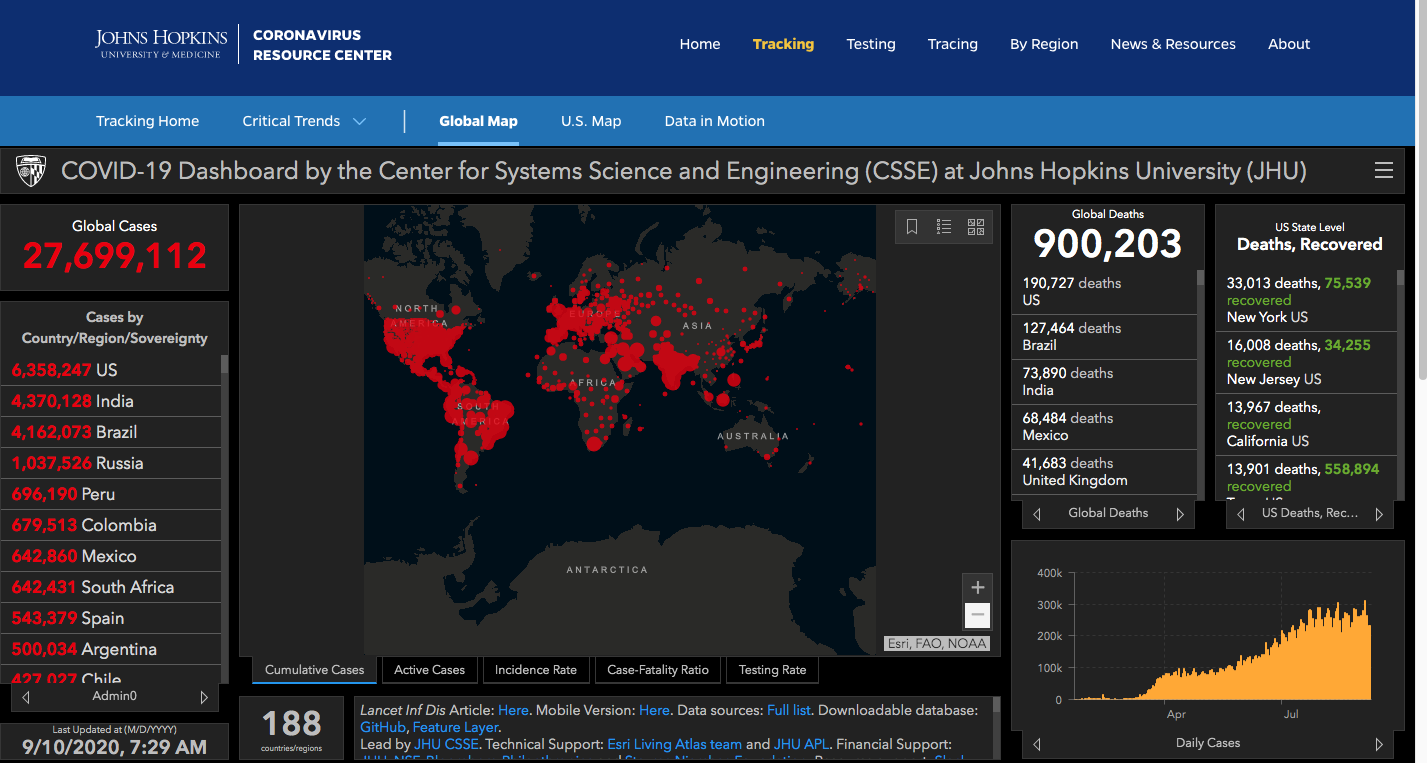Viewport: 1427px width, 763px height.
Task: Switch to the Active Cases tab
Action: point(429,670)
